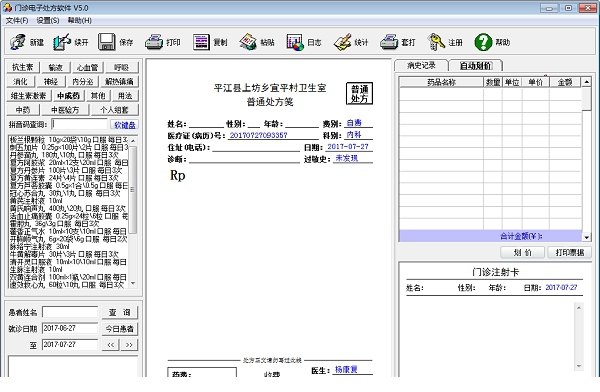Click the start date field 2017-06-27
This screenshot has height=392, width=600.
(70, 328)
